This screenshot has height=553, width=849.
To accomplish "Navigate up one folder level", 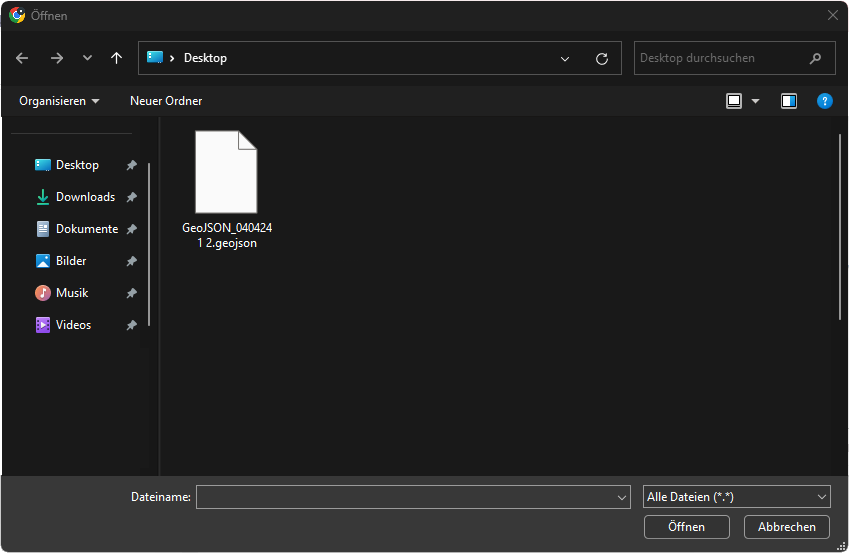I will pyautogui.click(x=116, y=58).
